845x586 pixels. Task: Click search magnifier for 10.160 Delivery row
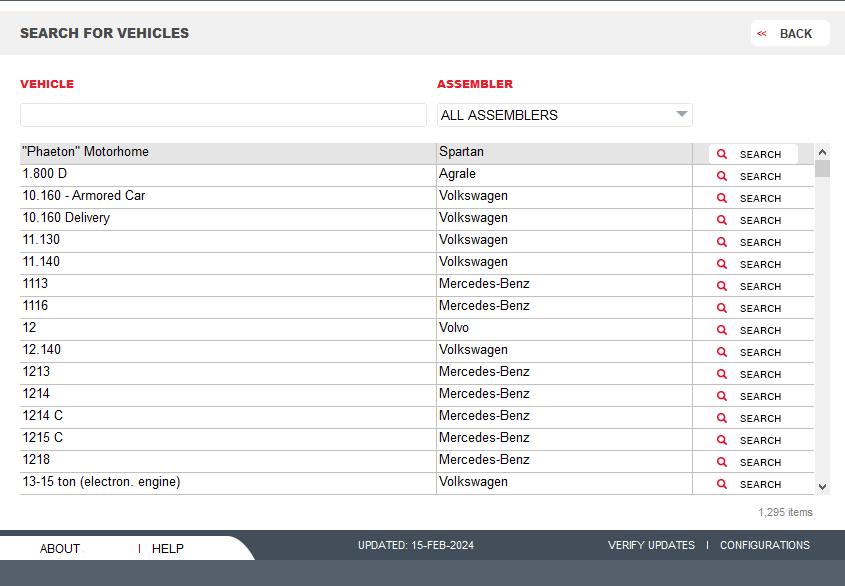click(722, 220)
